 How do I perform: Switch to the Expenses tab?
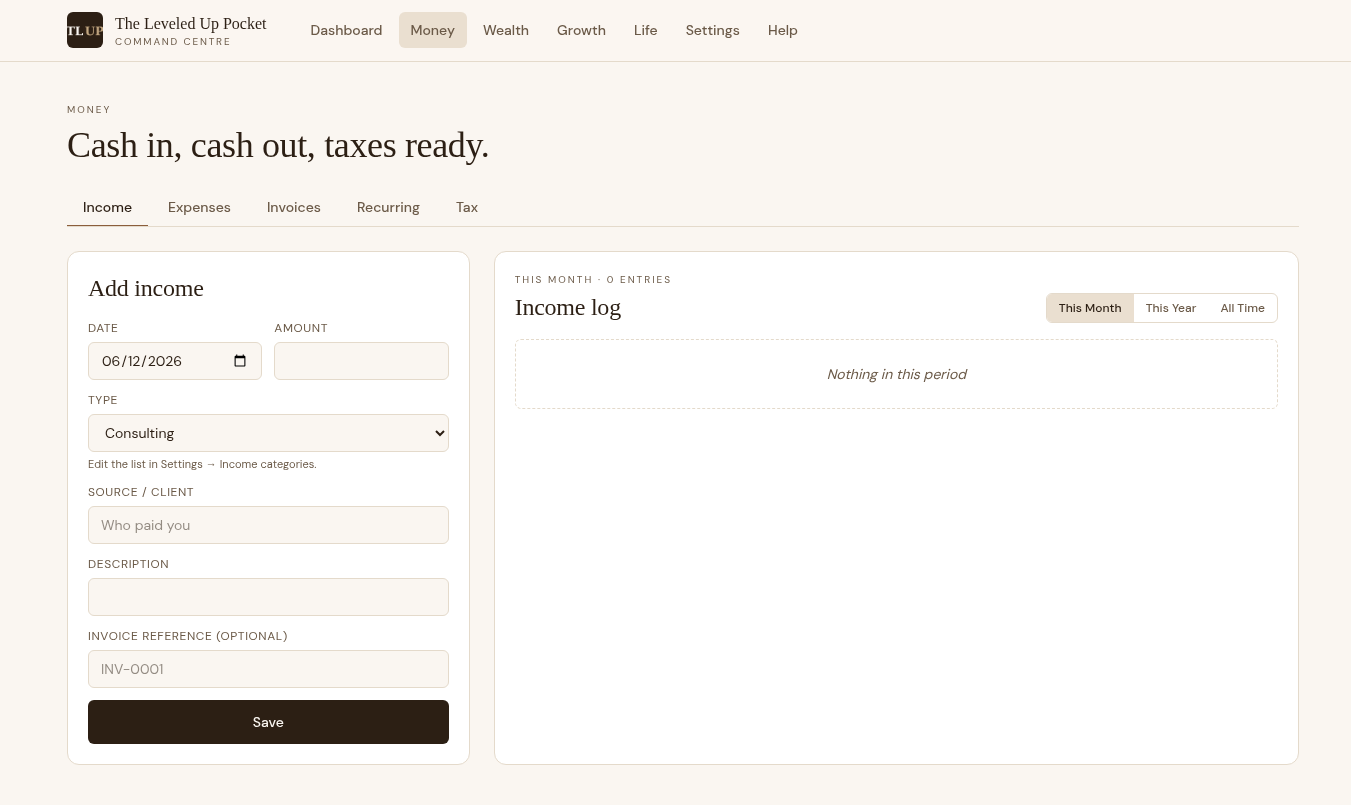click(199, 207)
